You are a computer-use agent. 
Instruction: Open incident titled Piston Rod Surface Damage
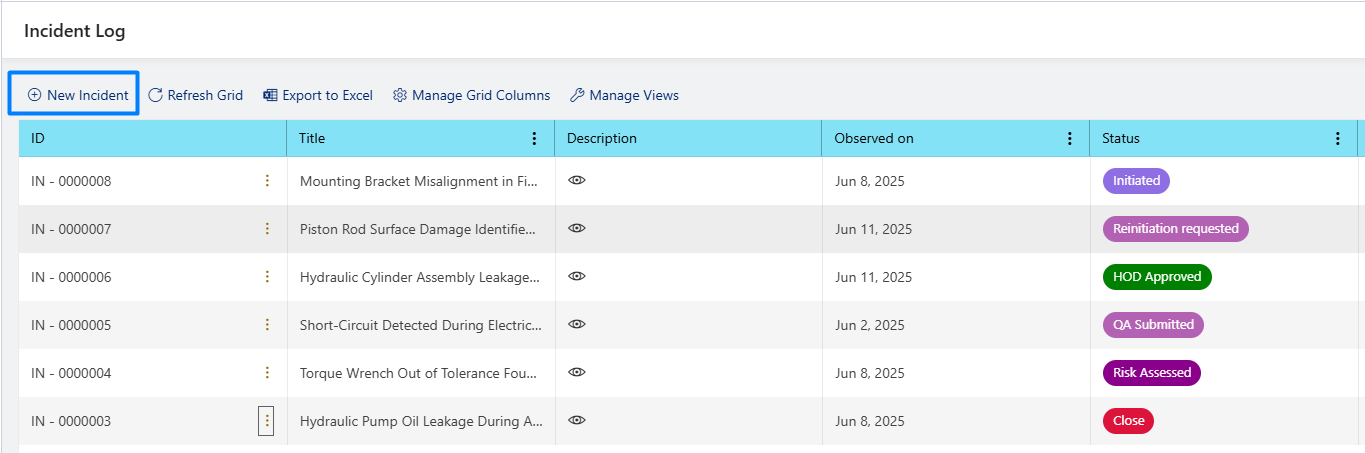click(420, 229)
